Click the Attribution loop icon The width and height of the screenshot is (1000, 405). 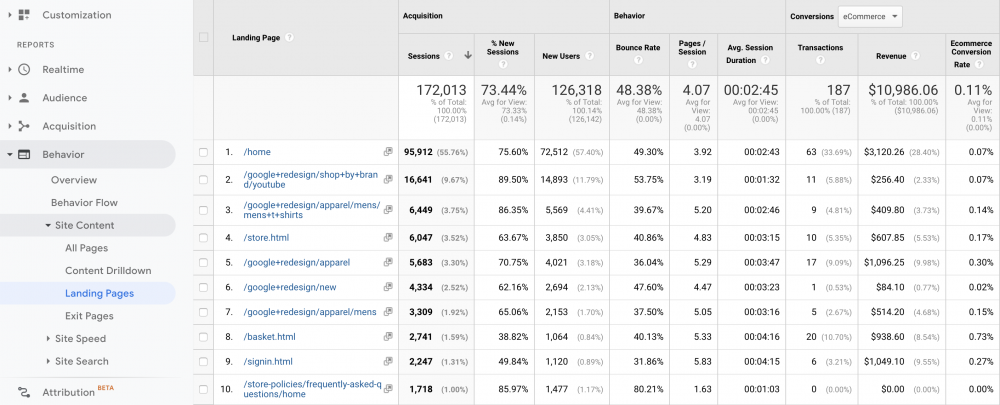(24, 392)
